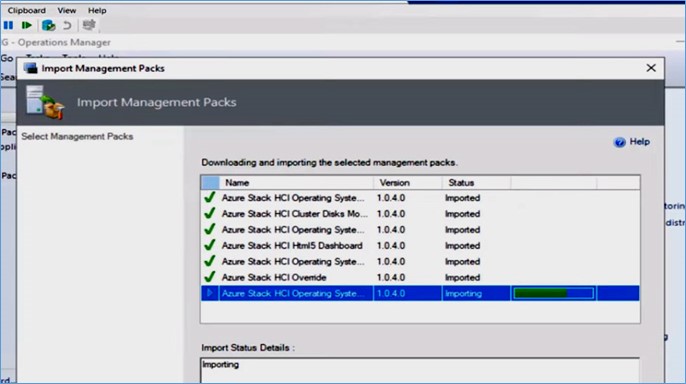686x384 pixels.
Task: Click Imported status of Override row
Action: pos(462,278)
